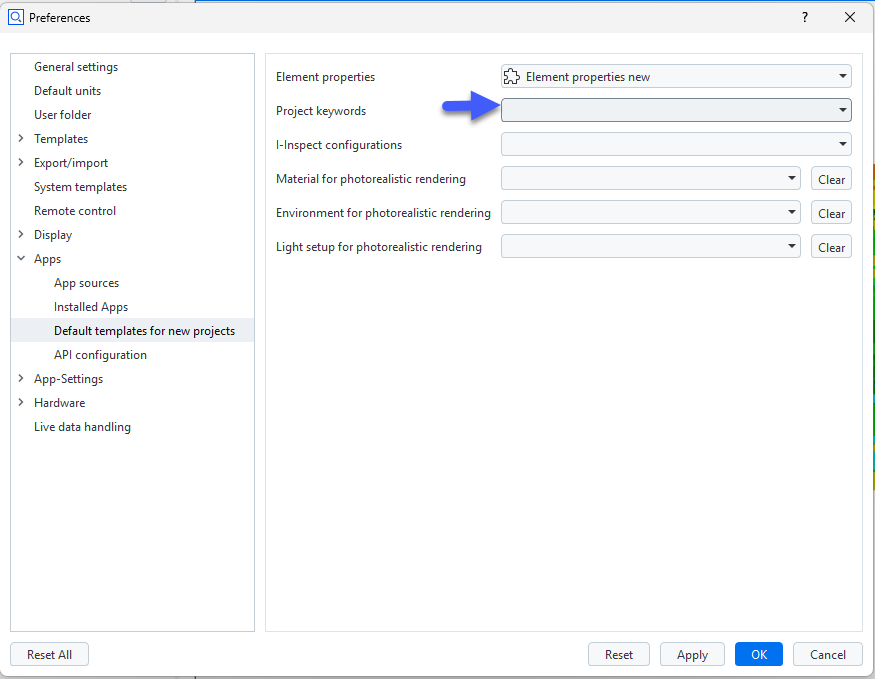Open Material for photorealistic rendering dropdown
Image resolution: width=875 pixels, height=679 pixels.
pos(650,179)
